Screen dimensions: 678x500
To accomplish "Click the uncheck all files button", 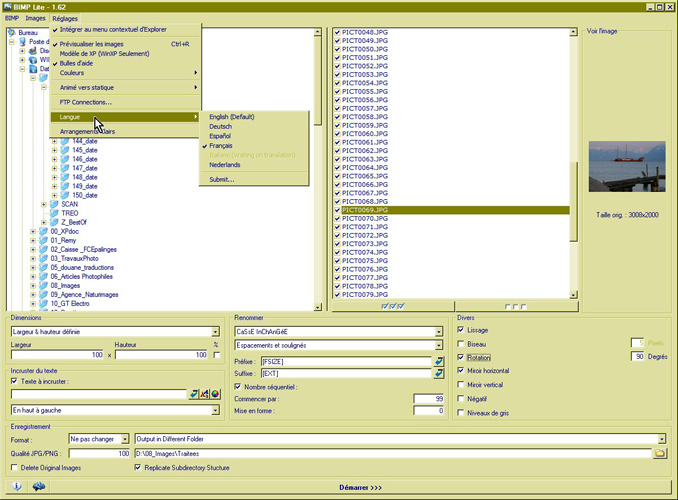I will click(x=518, y=305).
